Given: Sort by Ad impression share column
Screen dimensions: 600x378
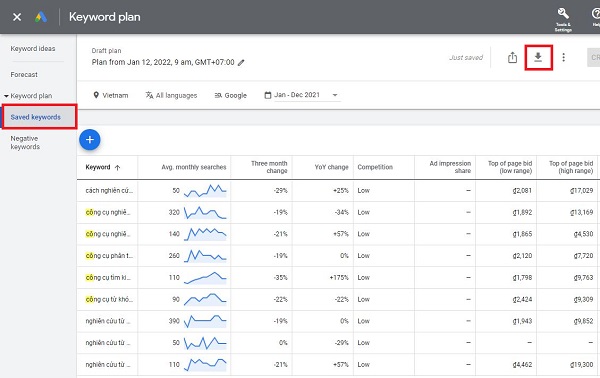Looking at the screenshot, I should [x=450, y=167].
